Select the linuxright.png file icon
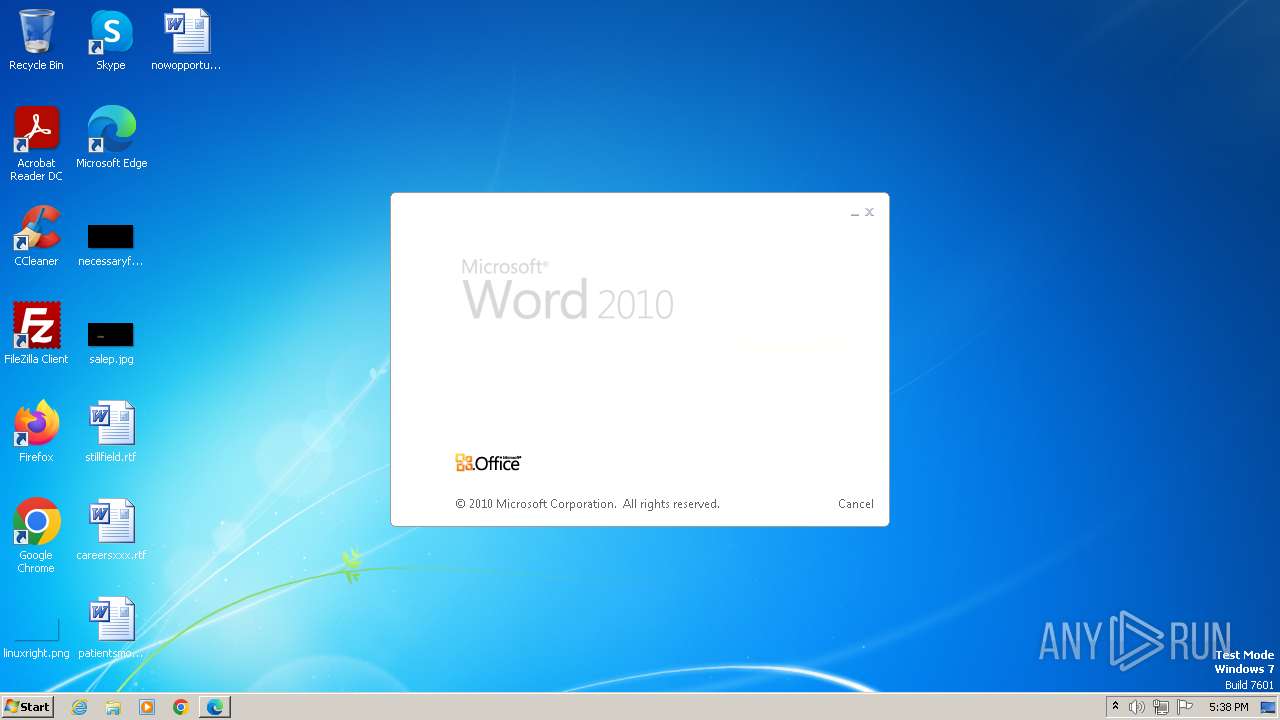 (36, 638)
